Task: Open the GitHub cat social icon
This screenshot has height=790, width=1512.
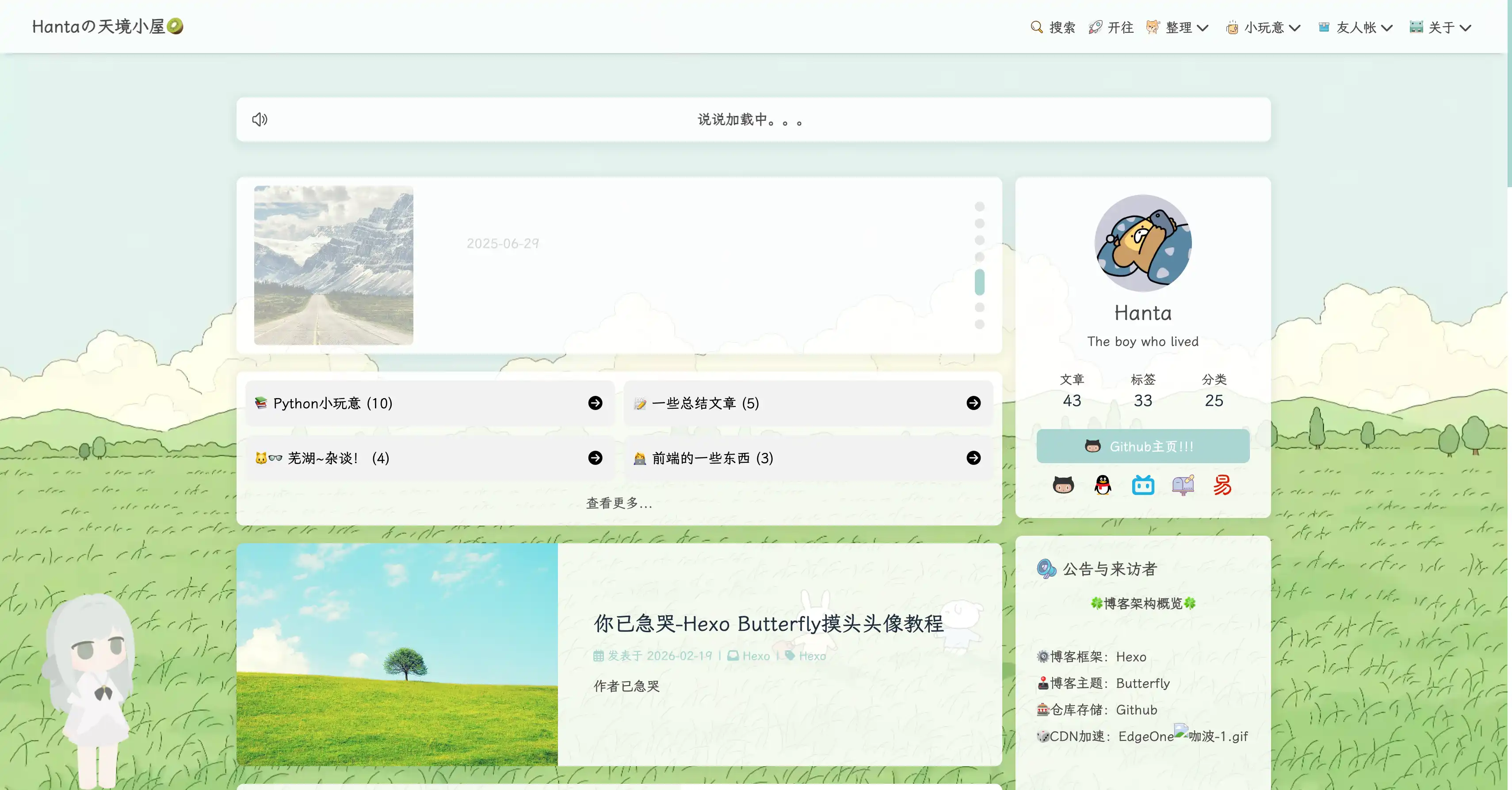Action: click(1063, 485)
